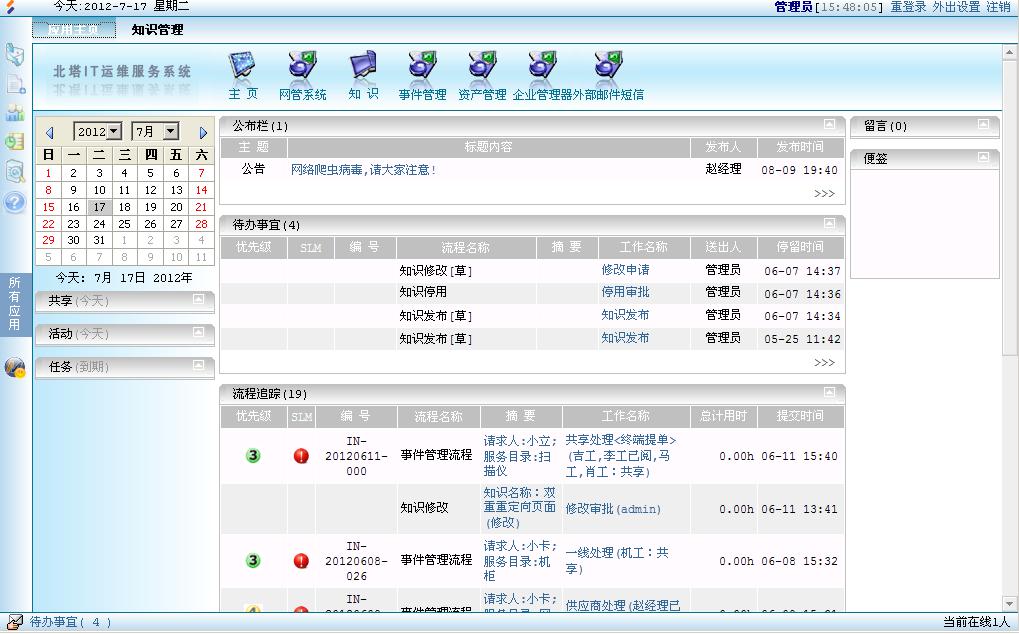Click the help question-mark sidebar icon
The width and height of the screenshot is (1019, 634).
(15, 203)
